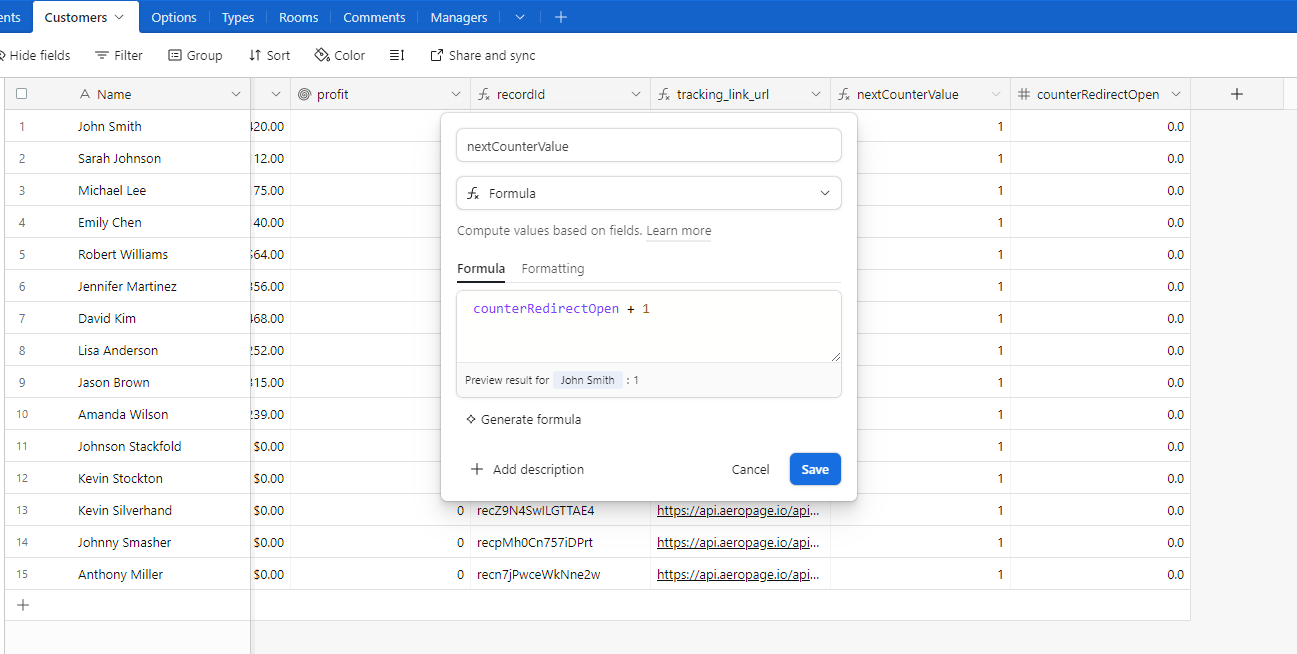Open the nextCounterValue column menu
1297x654 pixels.
coord(996,94)
